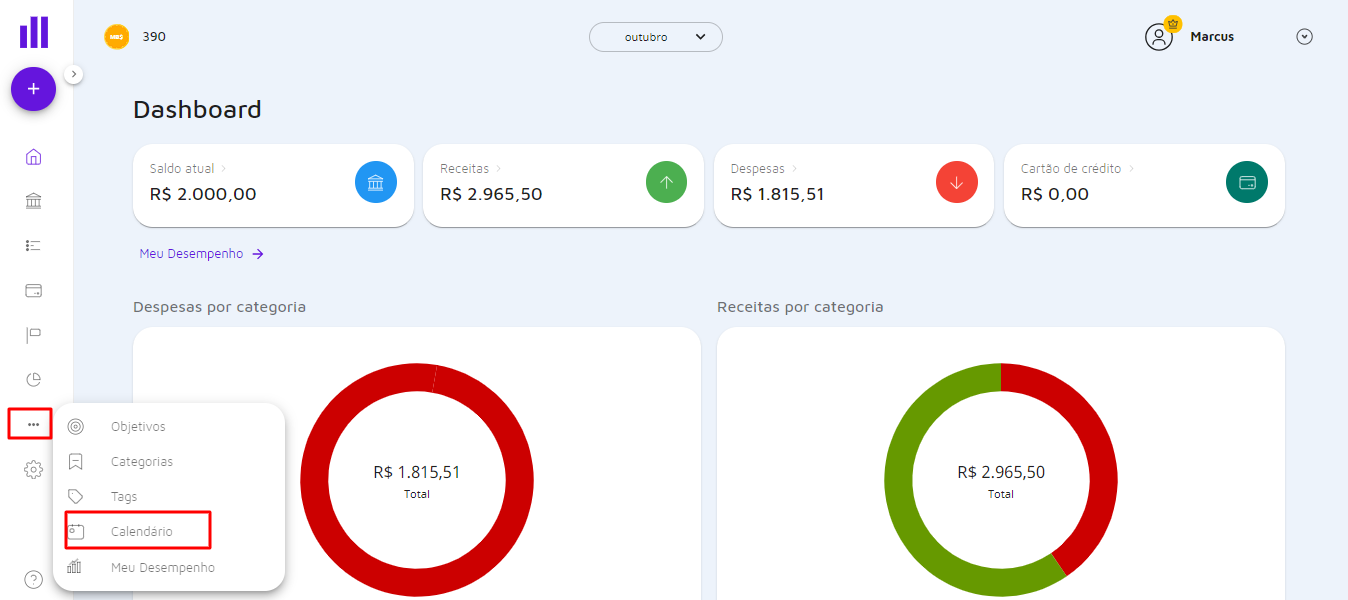Open the transactions list sidebar icon

tap(33, 245)
